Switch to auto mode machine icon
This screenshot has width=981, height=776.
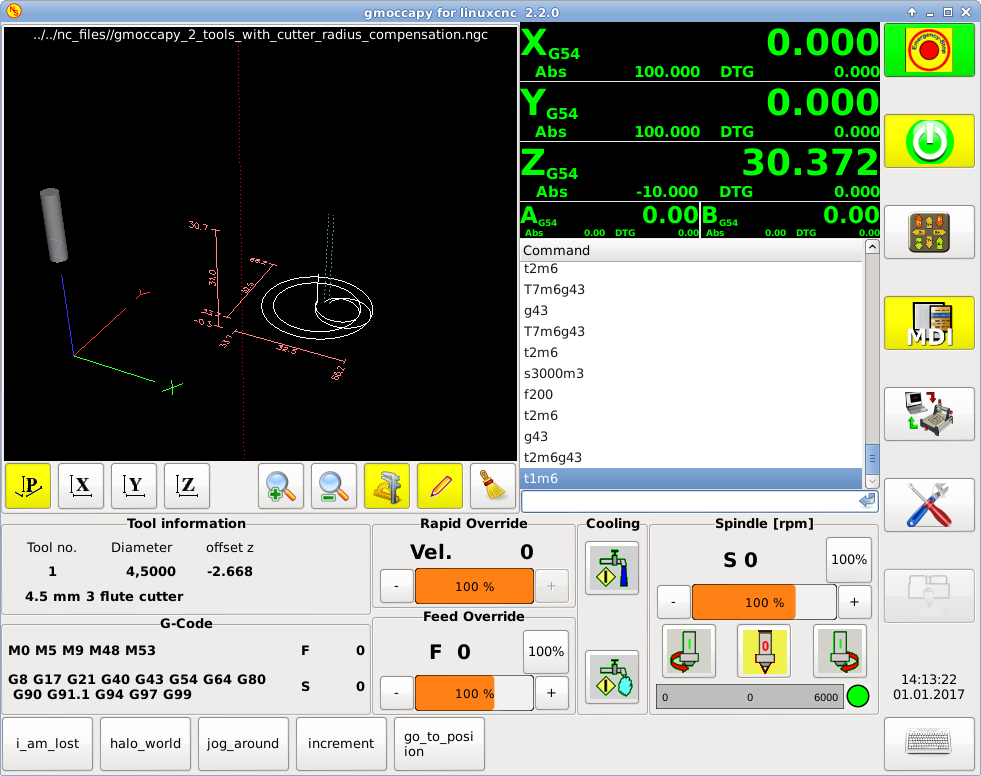click(x=929, y=414)
